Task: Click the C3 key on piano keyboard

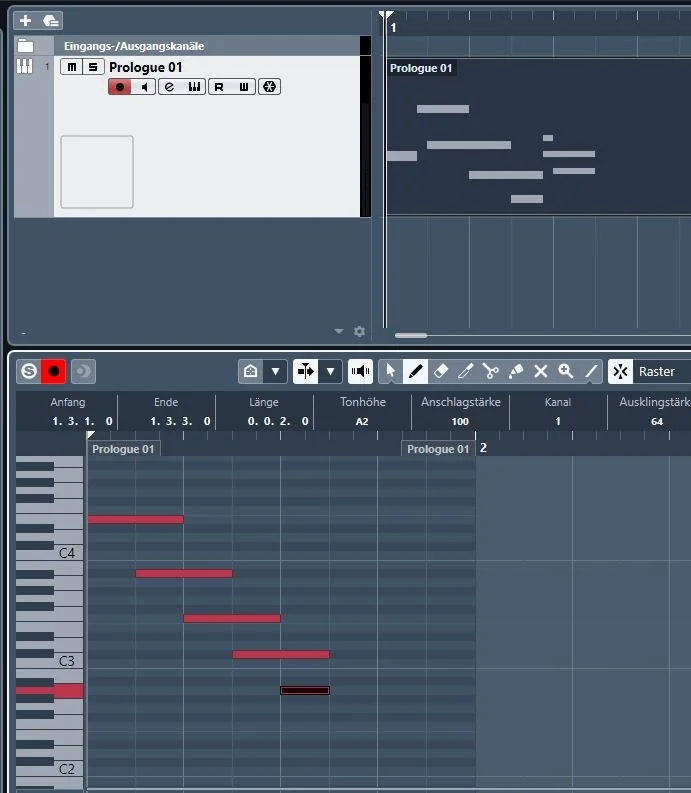Action: [67, 661]
